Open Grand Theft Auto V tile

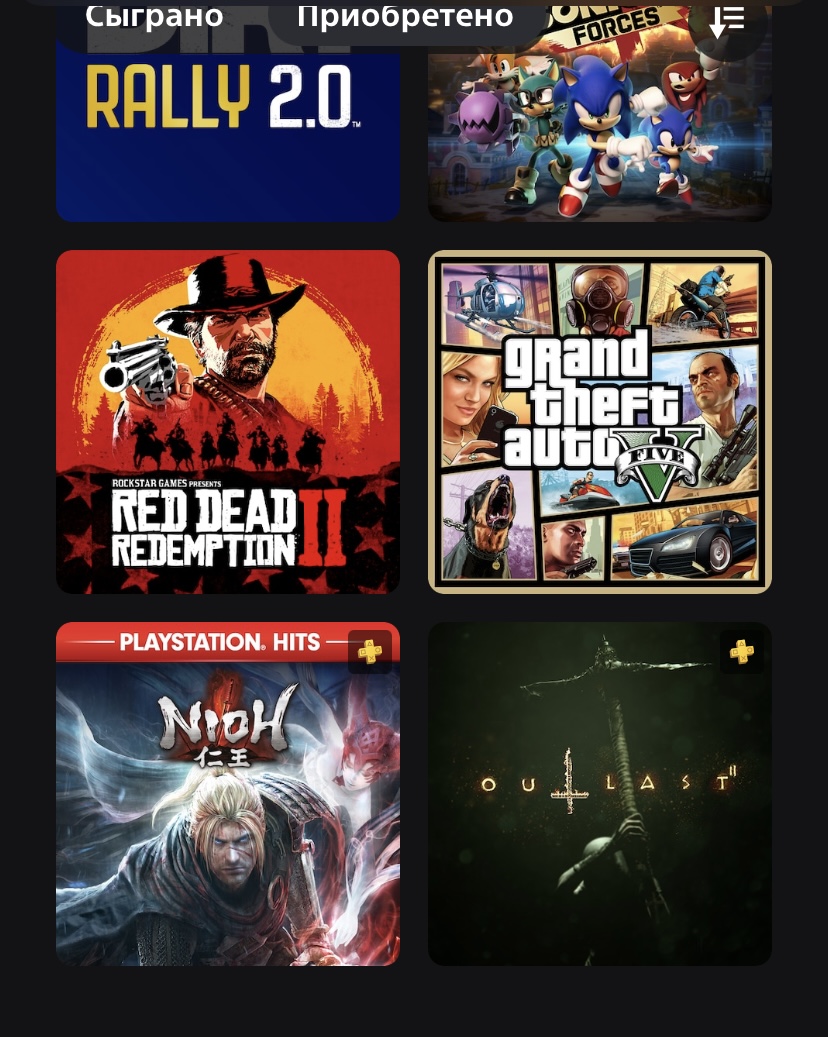tap(599, 422)
